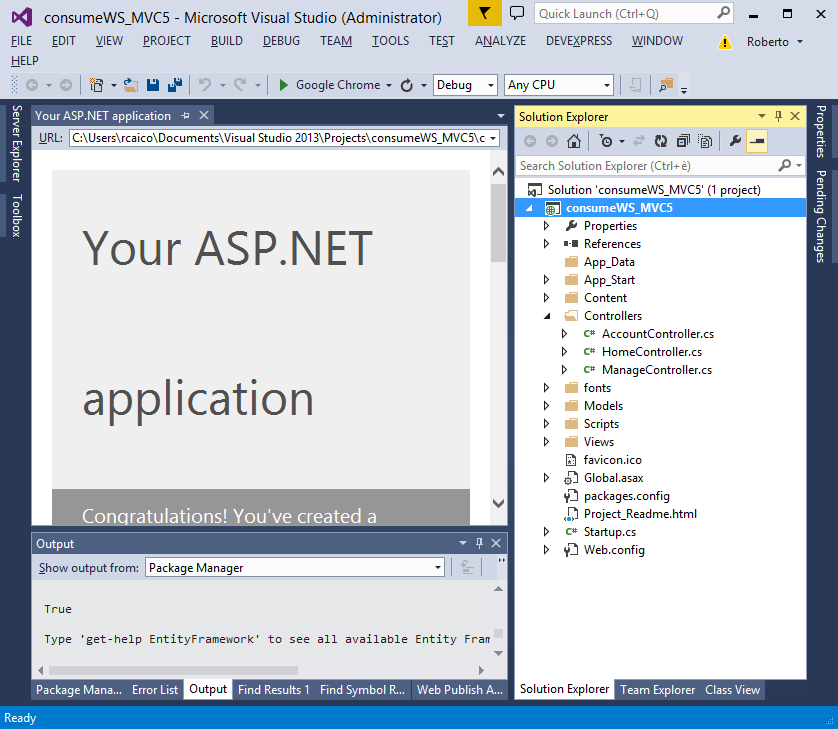Open the Pending Changes side tab
The width and height of the screenshot is (838, 729).
[820, 216]
